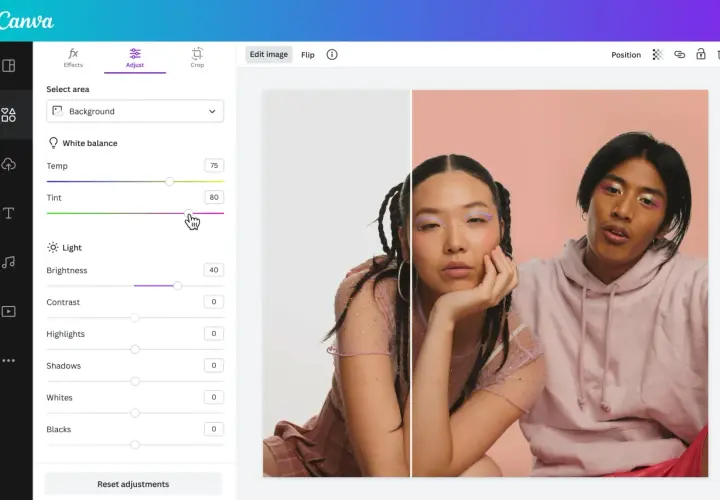Open the Elements shapes sidebar icon
720x500 pixels.
click(x=8, y=115)
